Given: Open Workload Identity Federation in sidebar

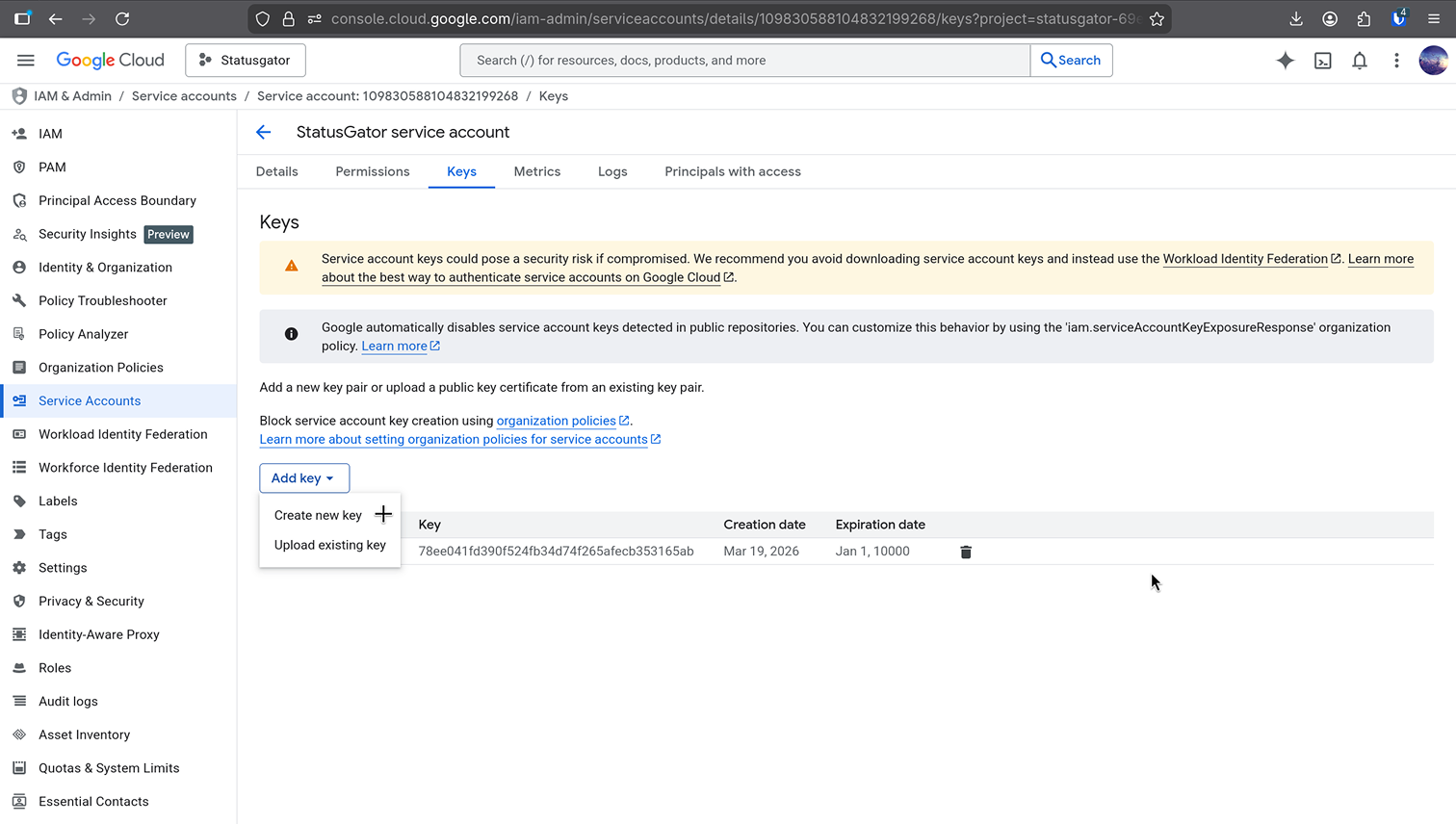Looking at the screenshot, I should (118, 434).
